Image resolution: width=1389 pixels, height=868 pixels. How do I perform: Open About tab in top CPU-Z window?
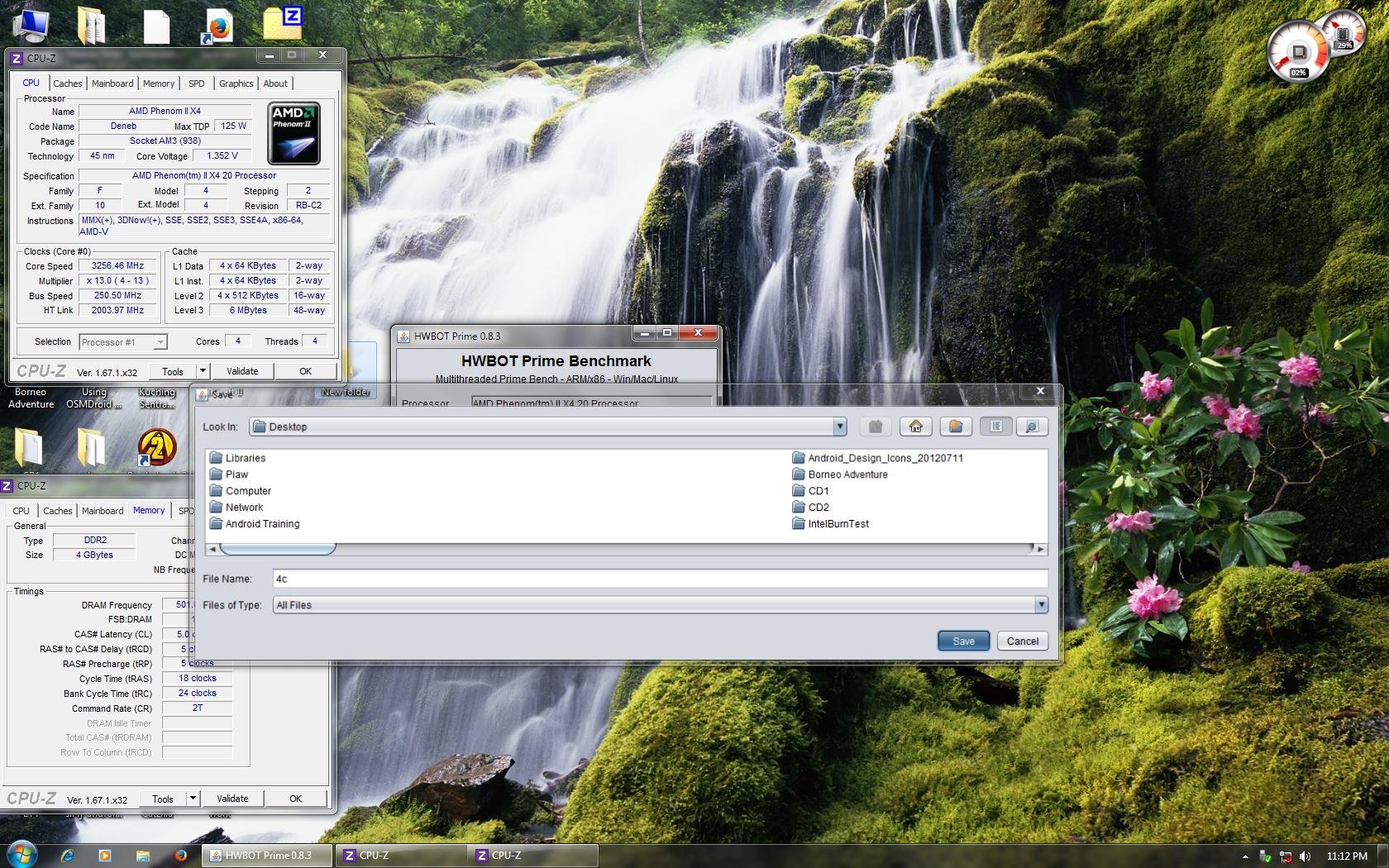[275, 83]
